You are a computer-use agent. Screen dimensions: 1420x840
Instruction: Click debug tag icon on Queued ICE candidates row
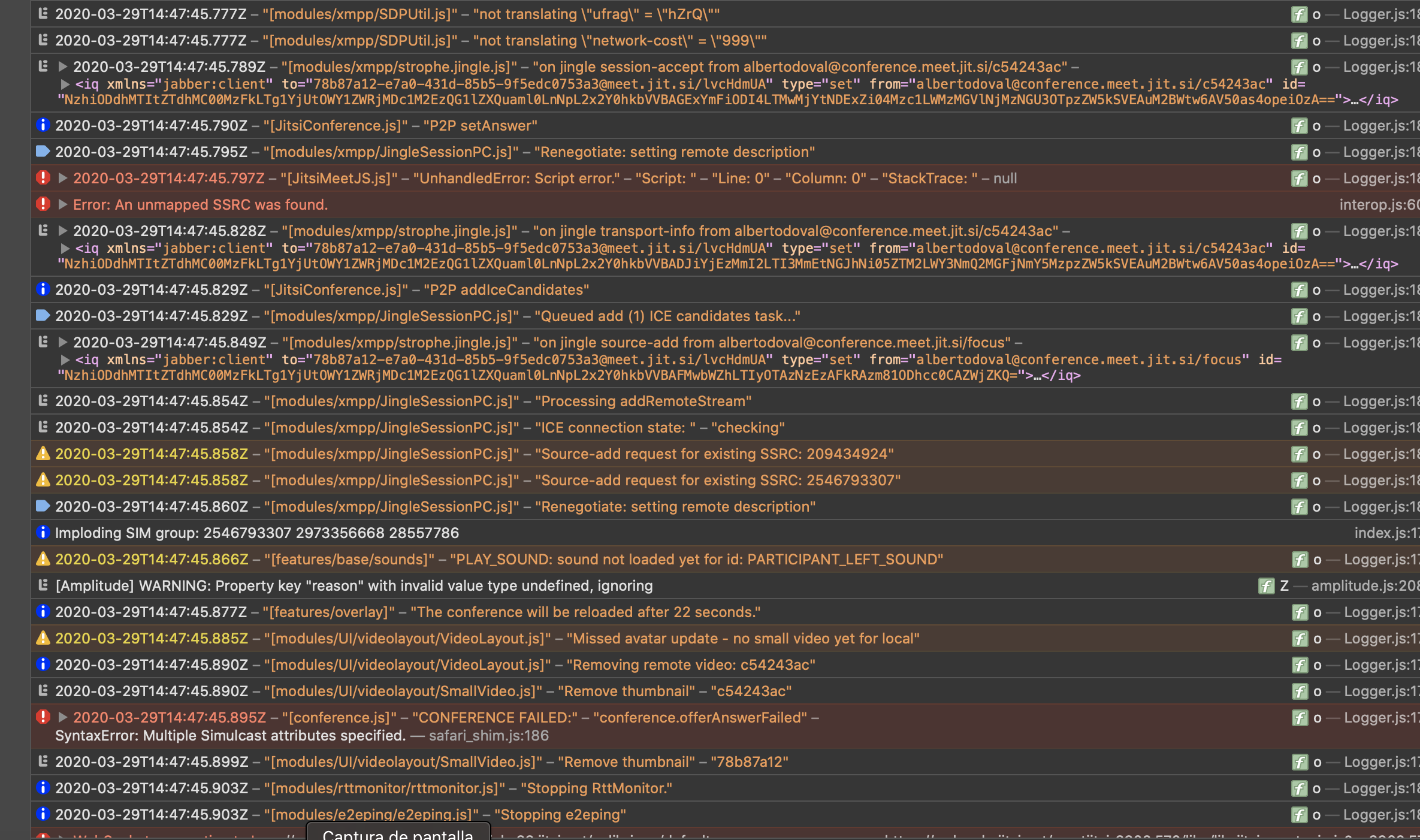(x=43, y=316)
